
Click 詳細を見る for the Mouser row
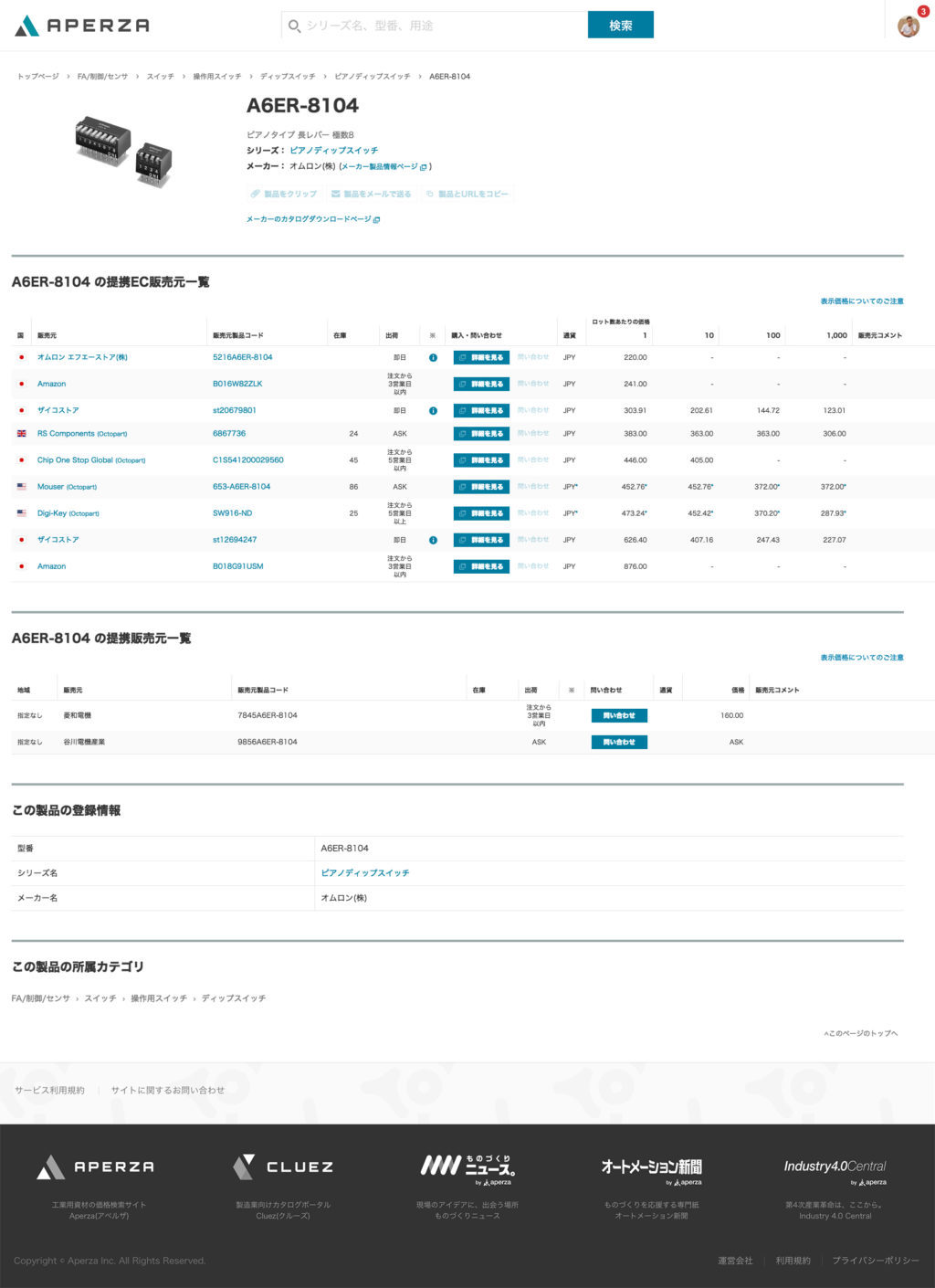(481, 487)
